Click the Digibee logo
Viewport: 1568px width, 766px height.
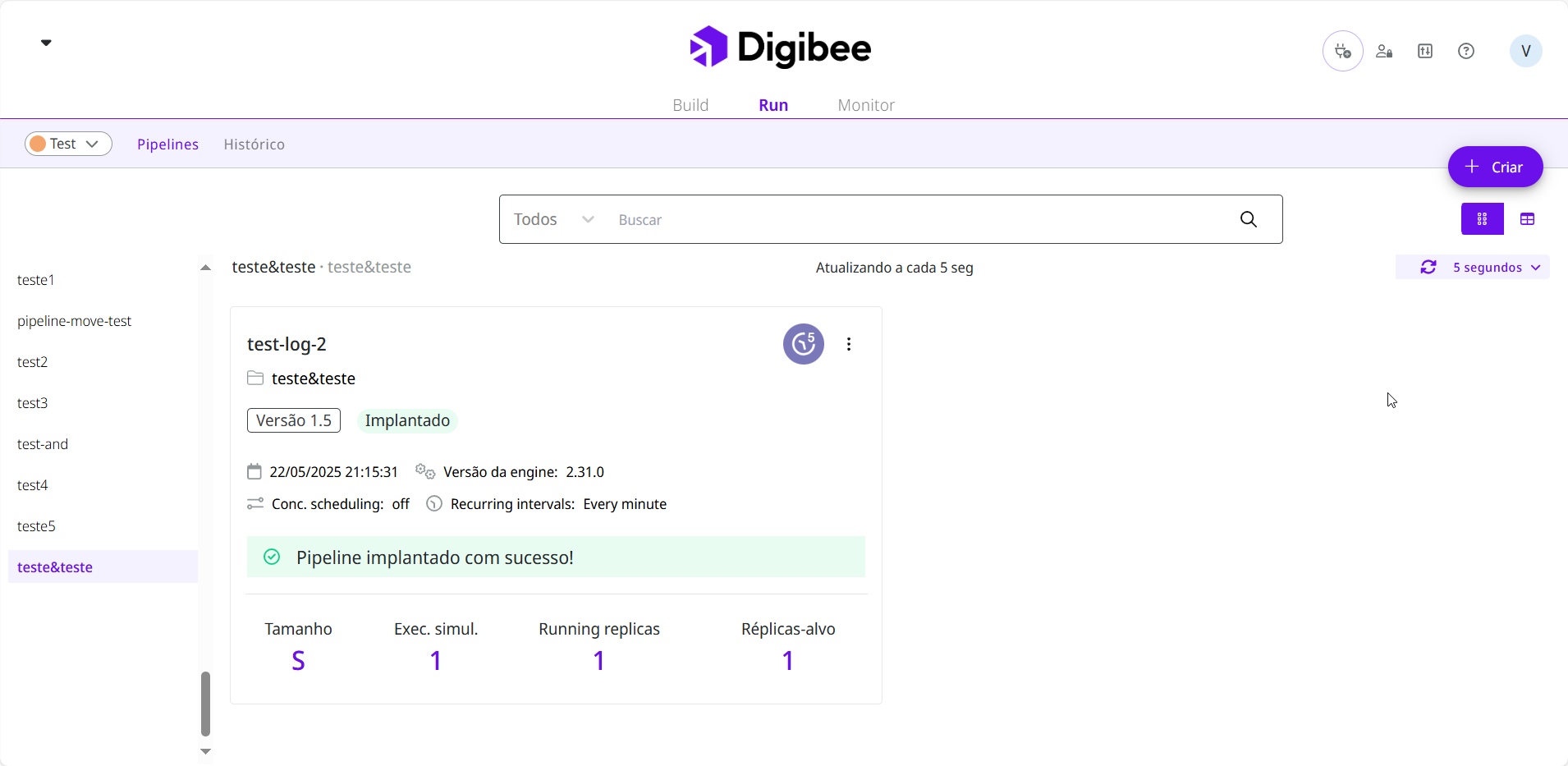pyautogui.click(x=781, y=47)
